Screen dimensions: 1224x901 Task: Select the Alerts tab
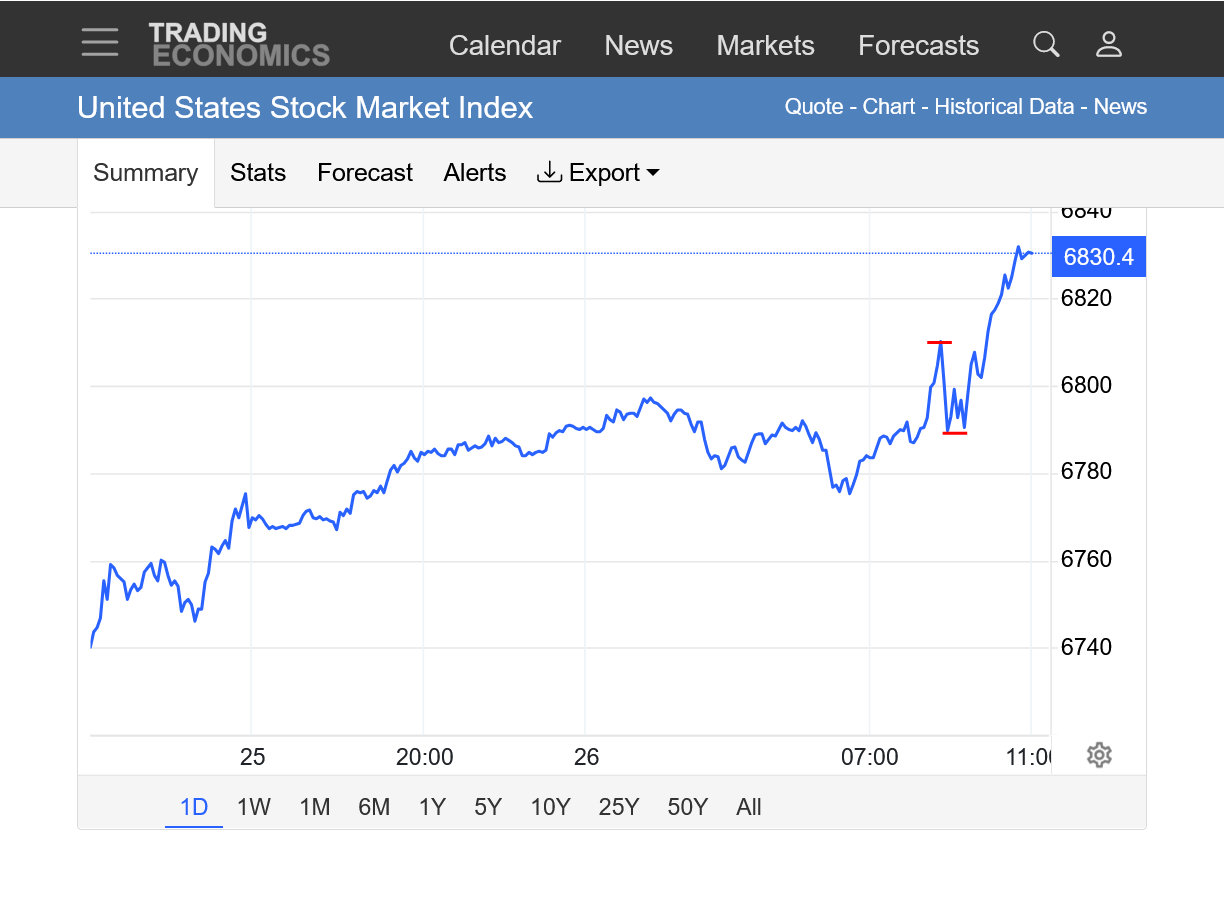[475, 173]
